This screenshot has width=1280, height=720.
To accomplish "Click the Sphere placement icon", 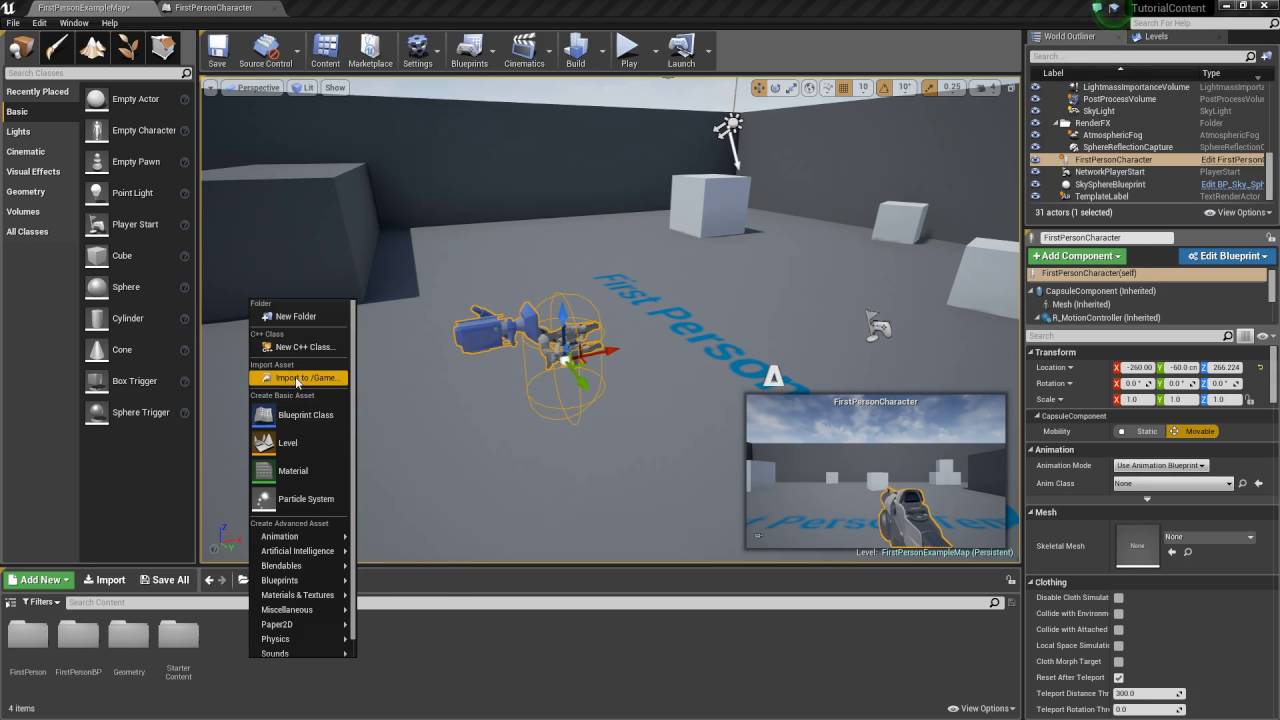I will (96, 287).
